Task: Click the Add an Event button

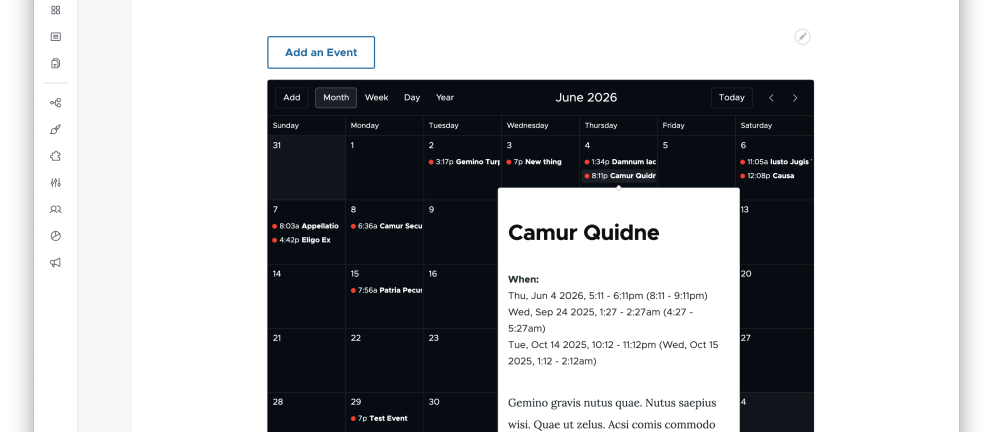Action: [x=321, y=53]
